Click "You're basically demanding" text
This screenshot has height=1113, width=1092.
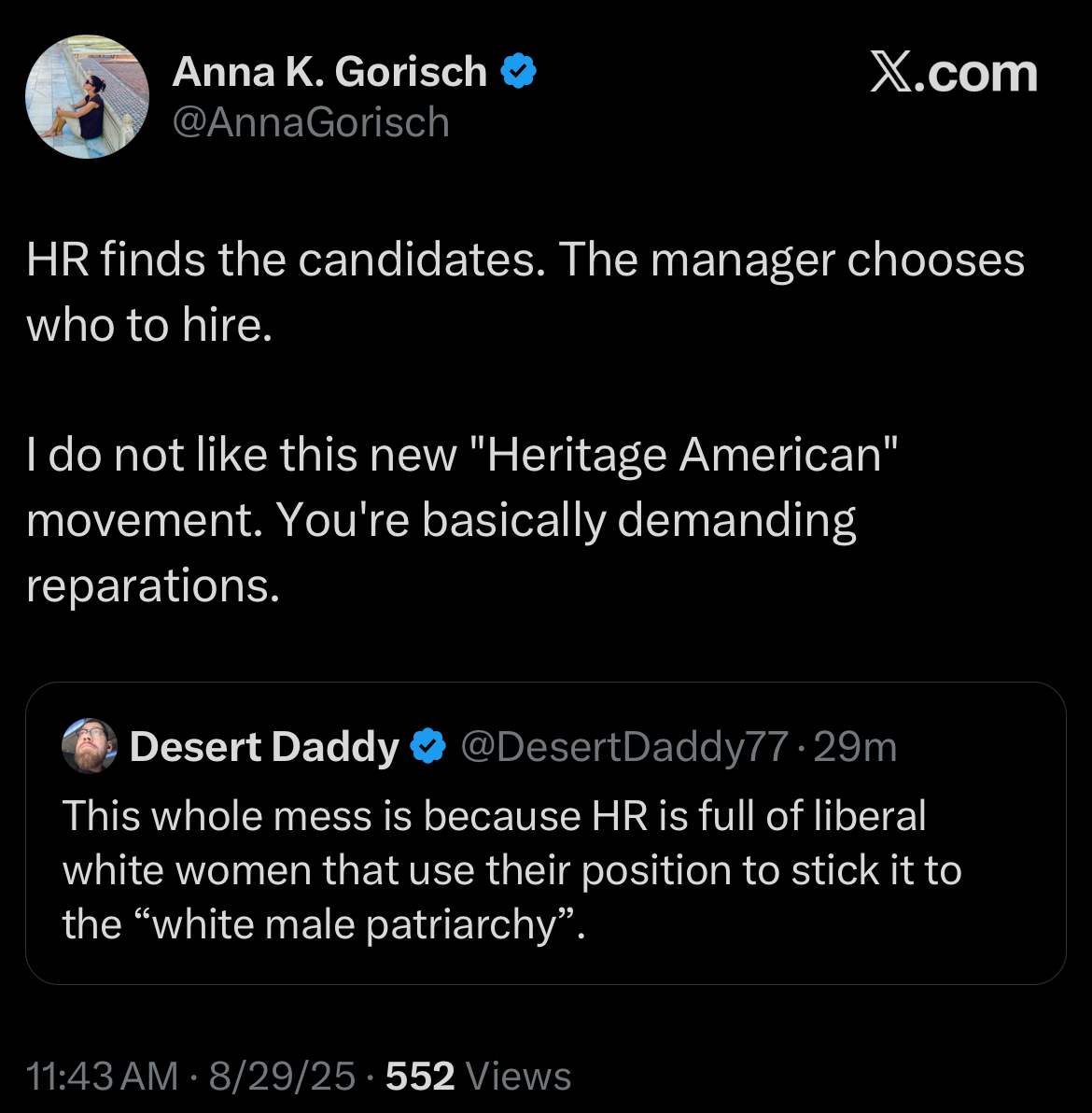click(x=566, y=520)
